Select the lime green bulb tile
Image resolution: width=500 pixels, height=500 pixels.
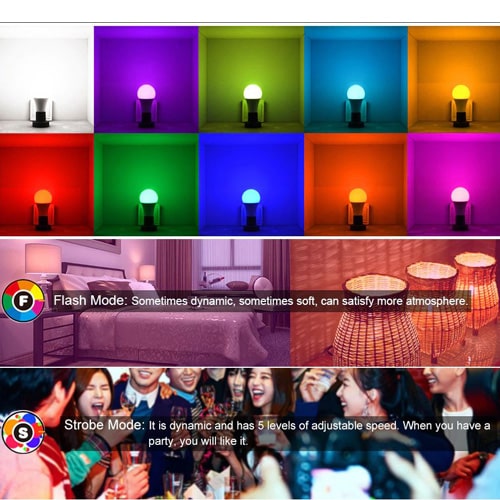(x=251, y=79)
